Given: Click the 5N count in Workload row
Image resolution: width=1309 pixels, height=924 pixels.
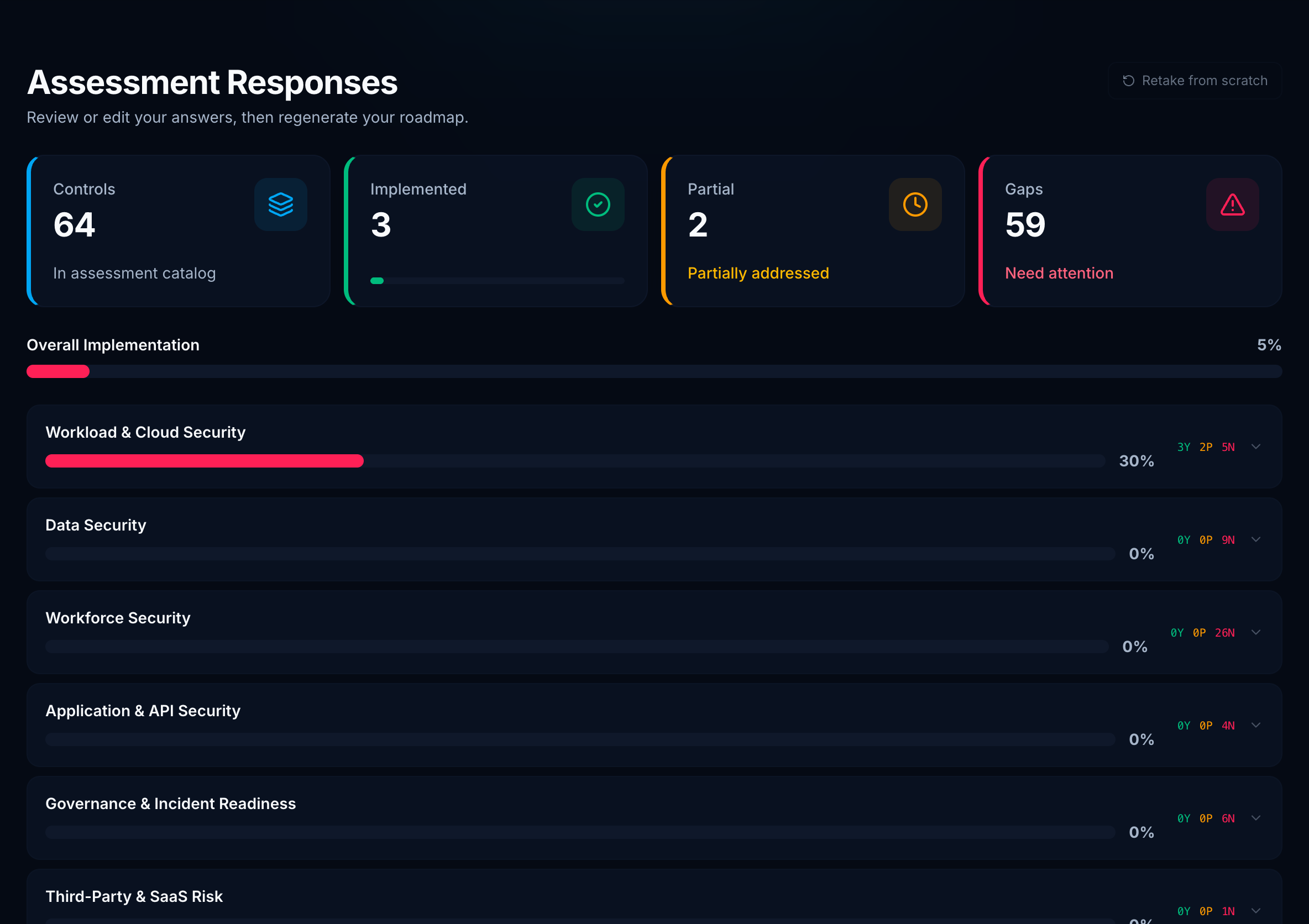Looking at the screenshot, I should click(x=1228, y=447).
